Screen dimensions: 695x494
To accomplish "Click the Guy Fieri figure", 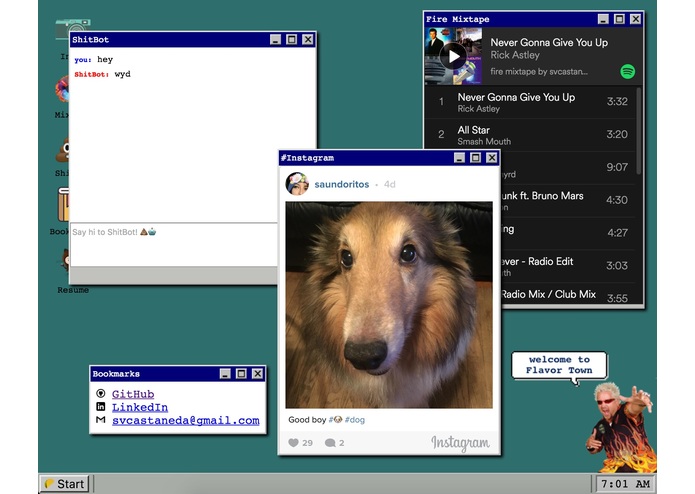I will [621, 428].
